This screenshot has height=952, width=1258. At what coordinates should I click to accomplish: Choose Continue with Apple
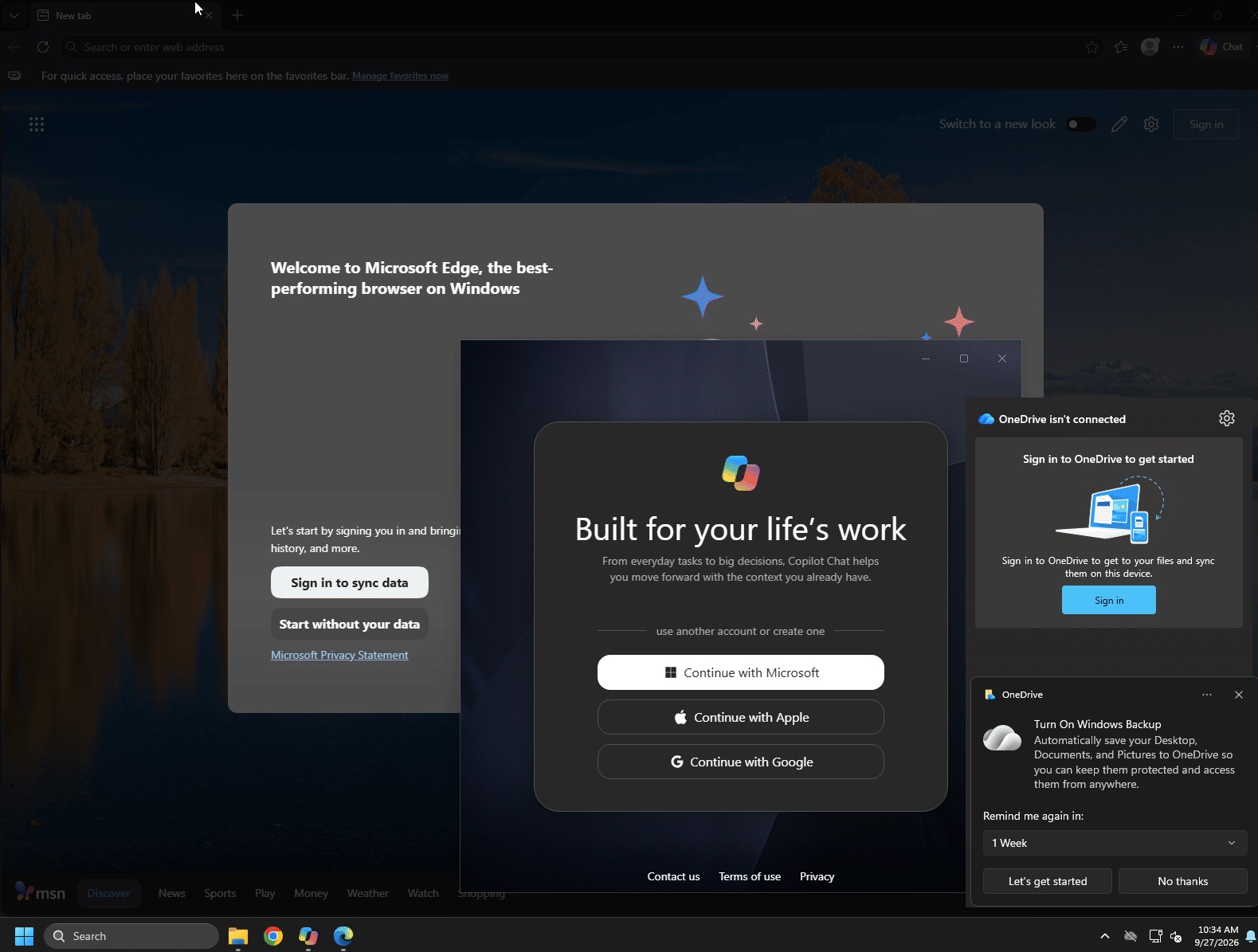click(740, 717)
